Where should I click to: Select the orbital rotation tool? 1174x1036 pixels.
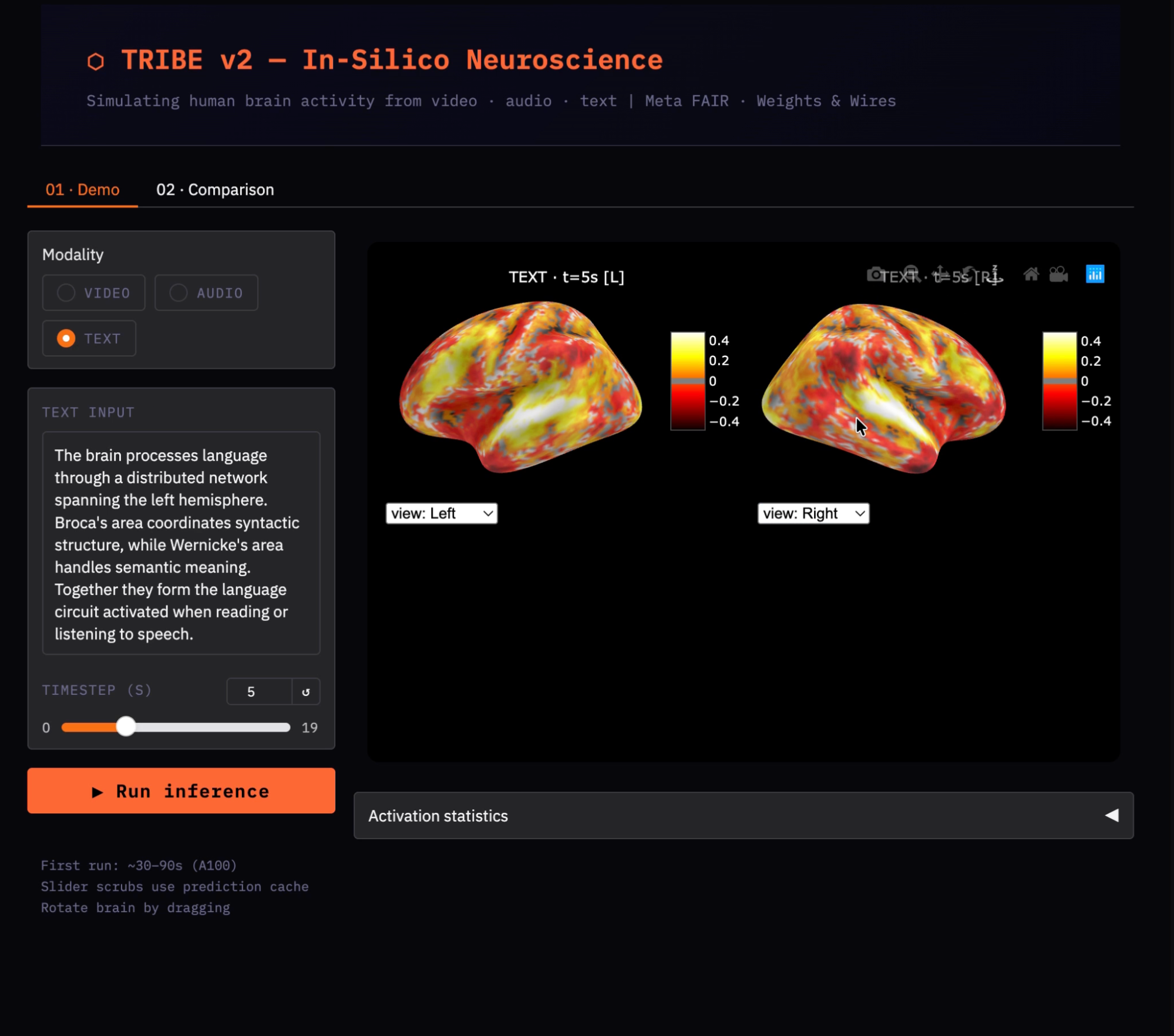(968, 273)
